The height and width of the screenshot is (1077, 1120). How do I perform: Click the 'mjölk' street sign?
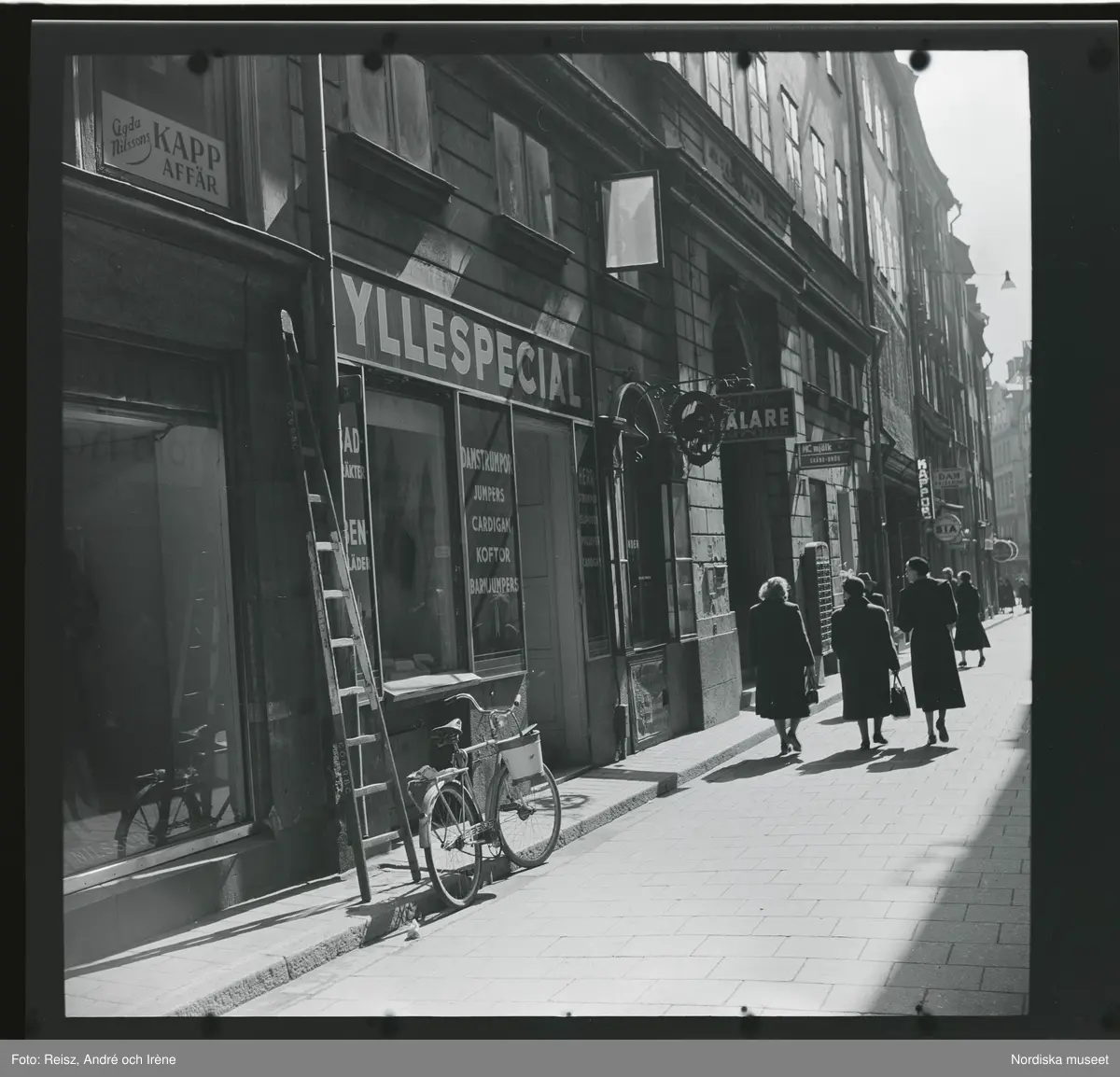click(825, 453)
